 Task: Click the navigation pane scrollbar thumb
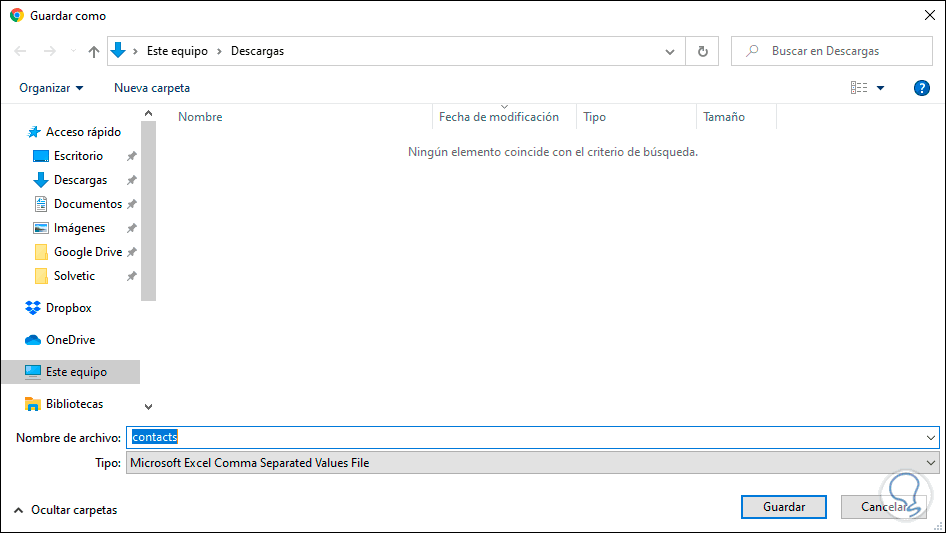(148, 211)
